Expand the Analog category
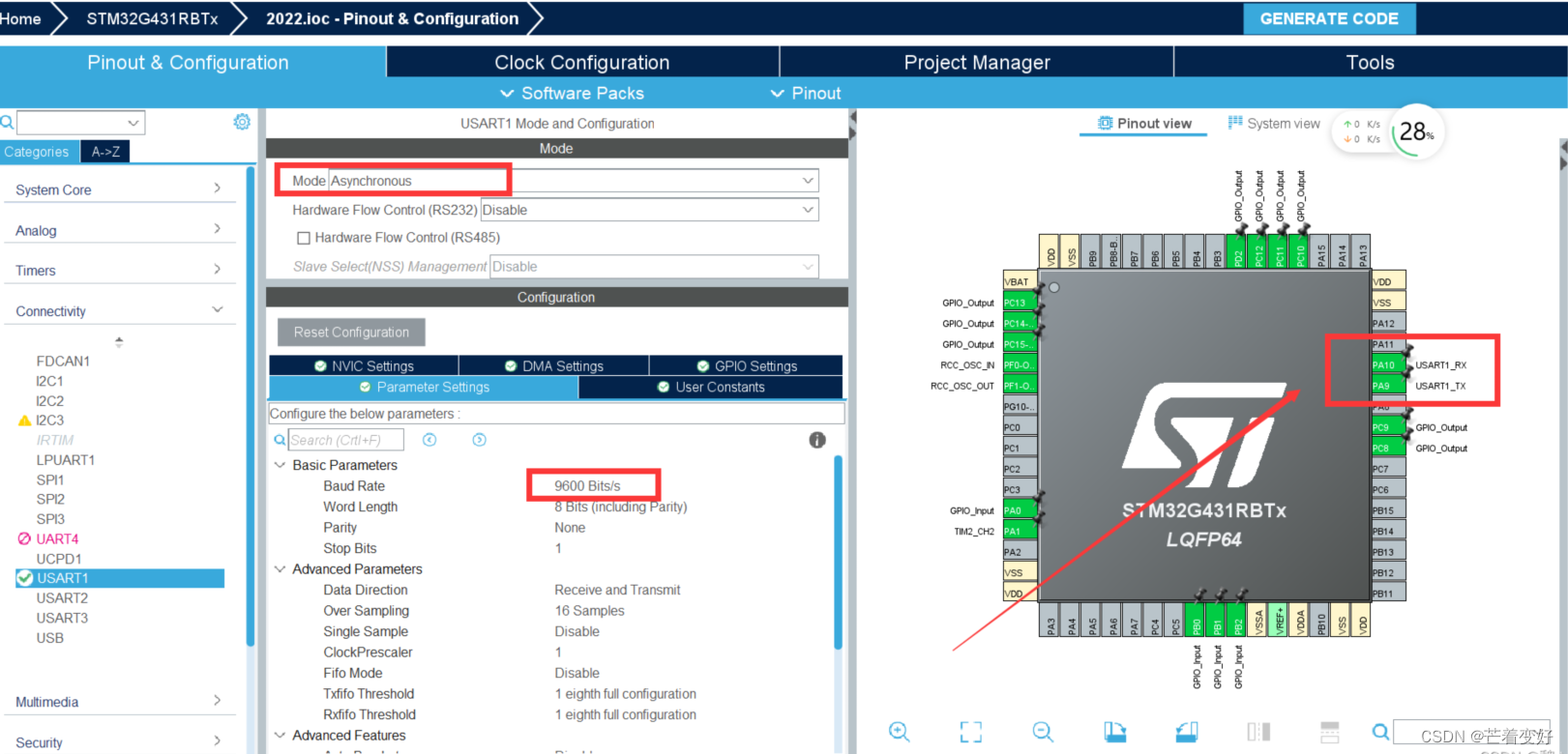 click(x=120, y=230)
